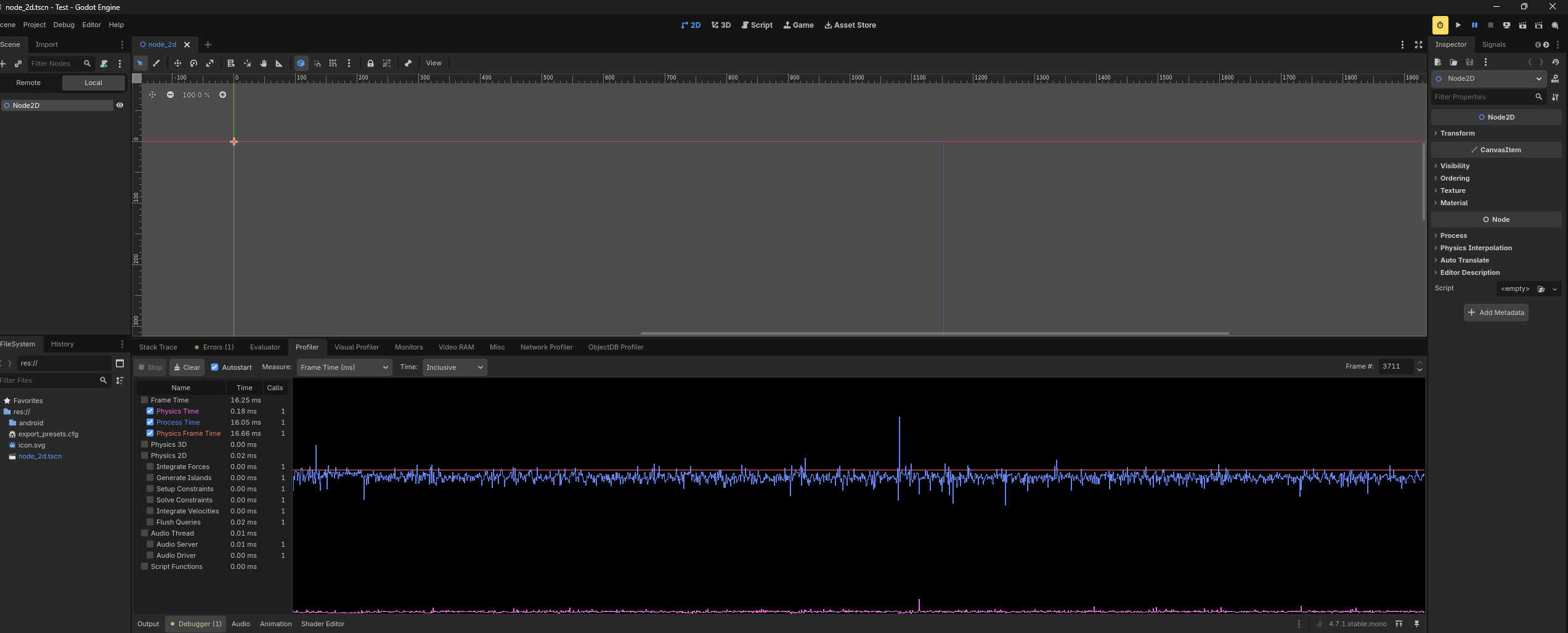Screen dimensions: 1568x633
Task: Open the Time Inclusive dropdown
Action: tap(454, 367)
